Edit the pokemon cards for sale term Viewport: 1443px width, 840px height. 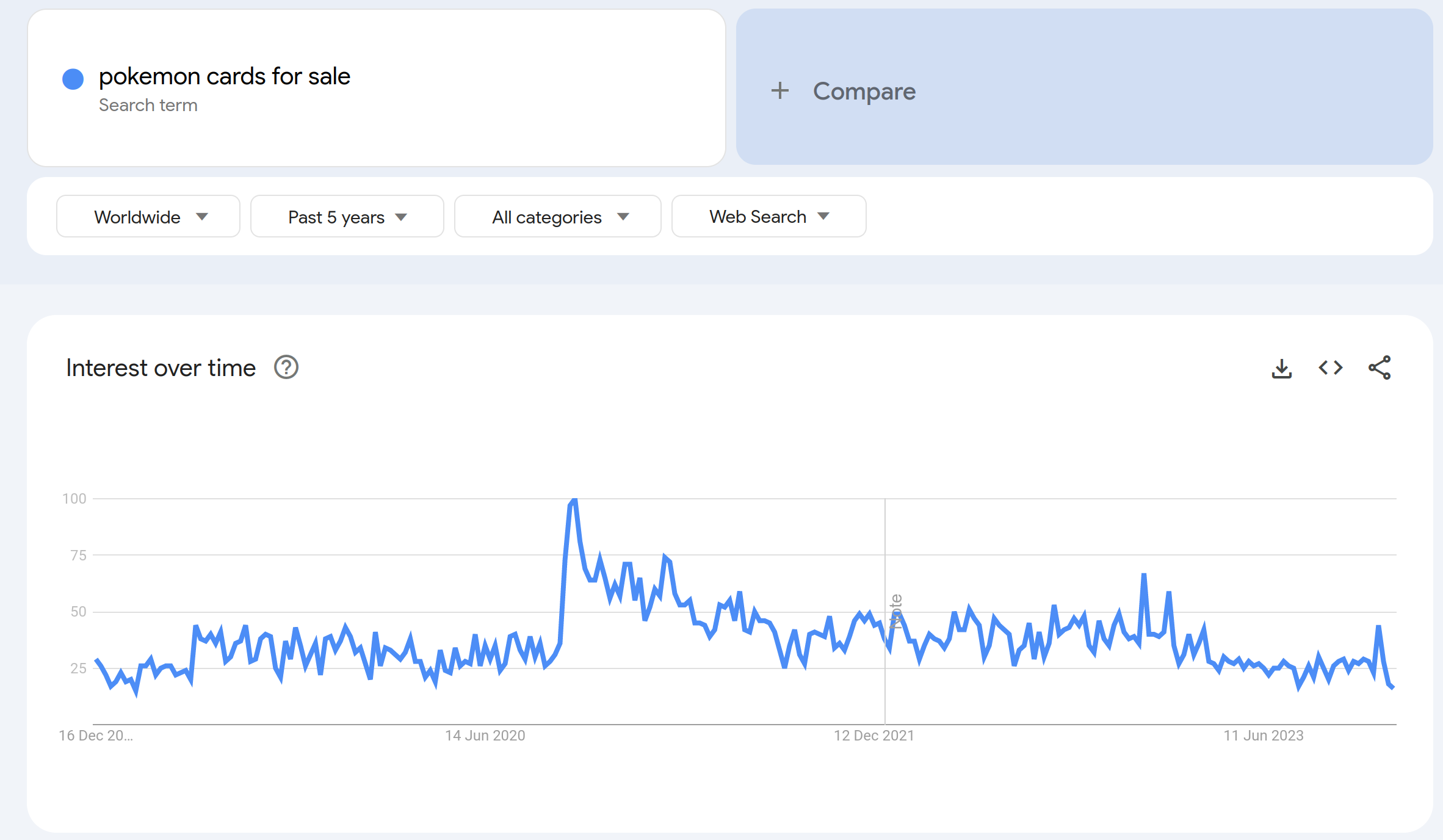[x=225, y=76]
